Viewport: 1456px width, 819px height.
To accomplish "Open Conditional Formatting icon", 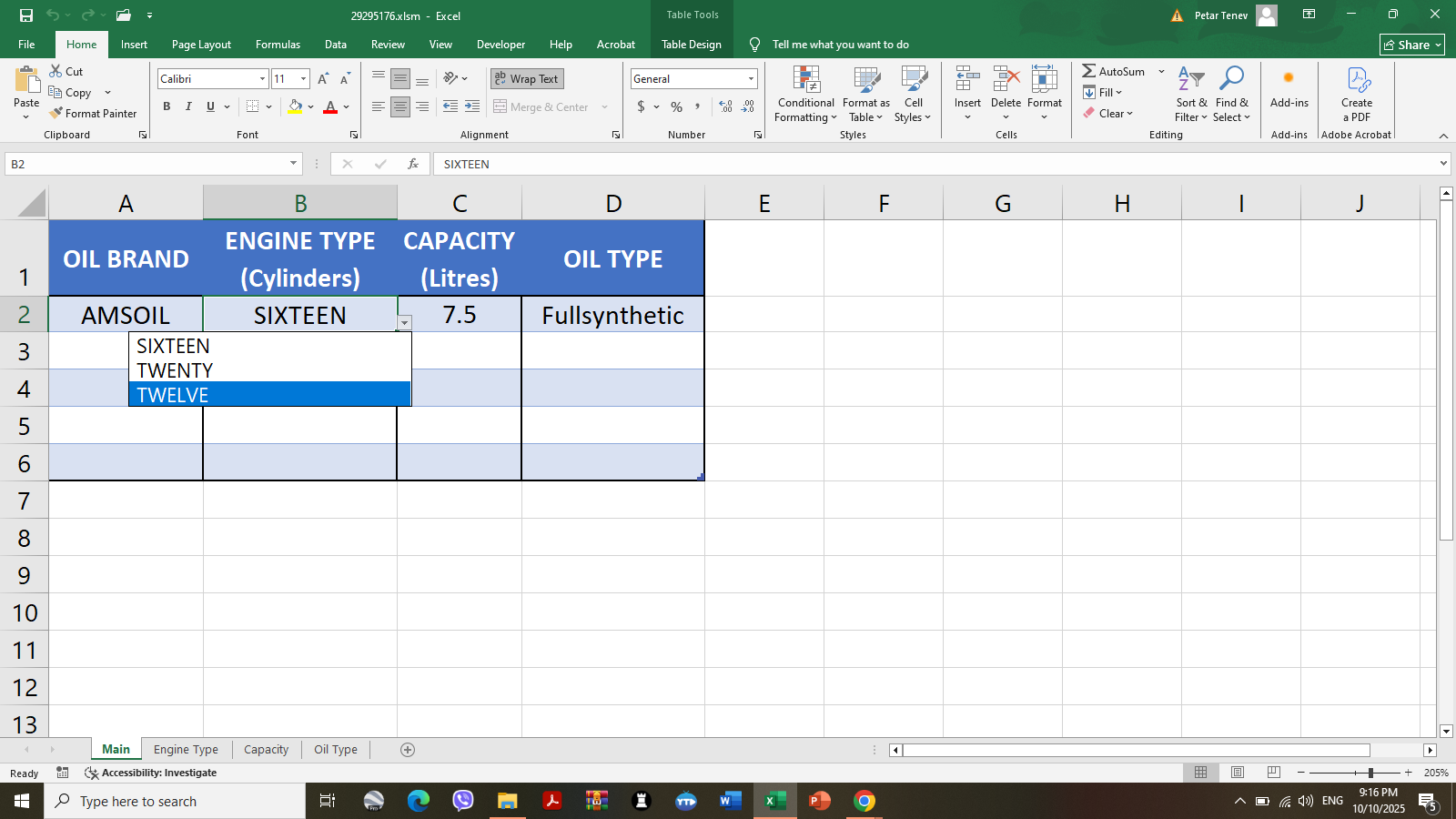I will [x=805, y=80].
